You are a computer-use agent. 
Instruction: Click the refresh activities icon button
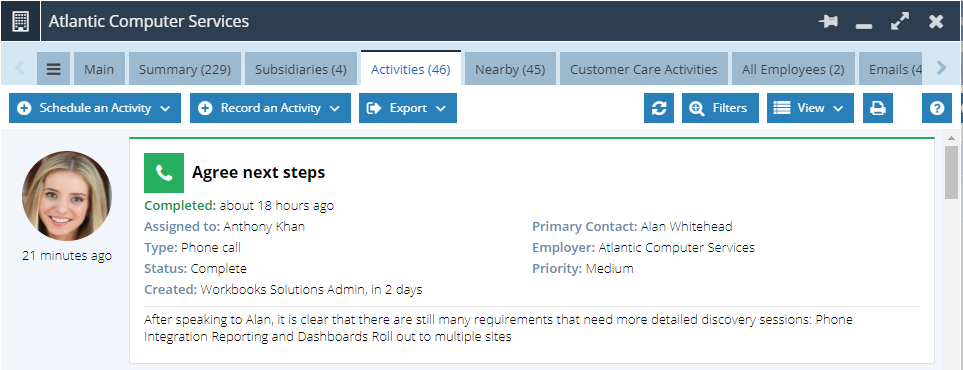659,108
